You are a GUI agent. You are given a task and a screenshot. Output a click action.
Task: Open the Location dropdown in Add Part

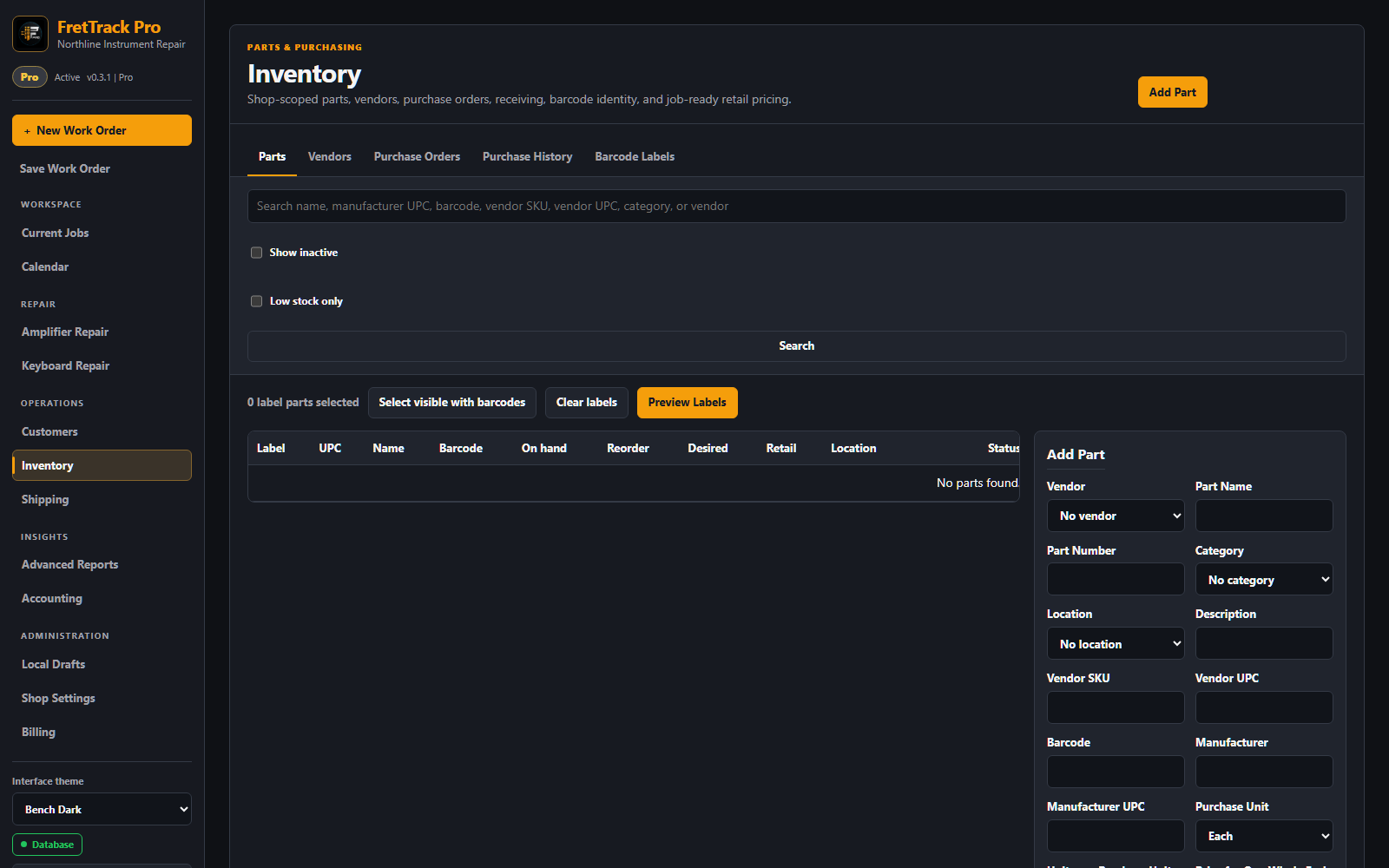click(1116, 644)
